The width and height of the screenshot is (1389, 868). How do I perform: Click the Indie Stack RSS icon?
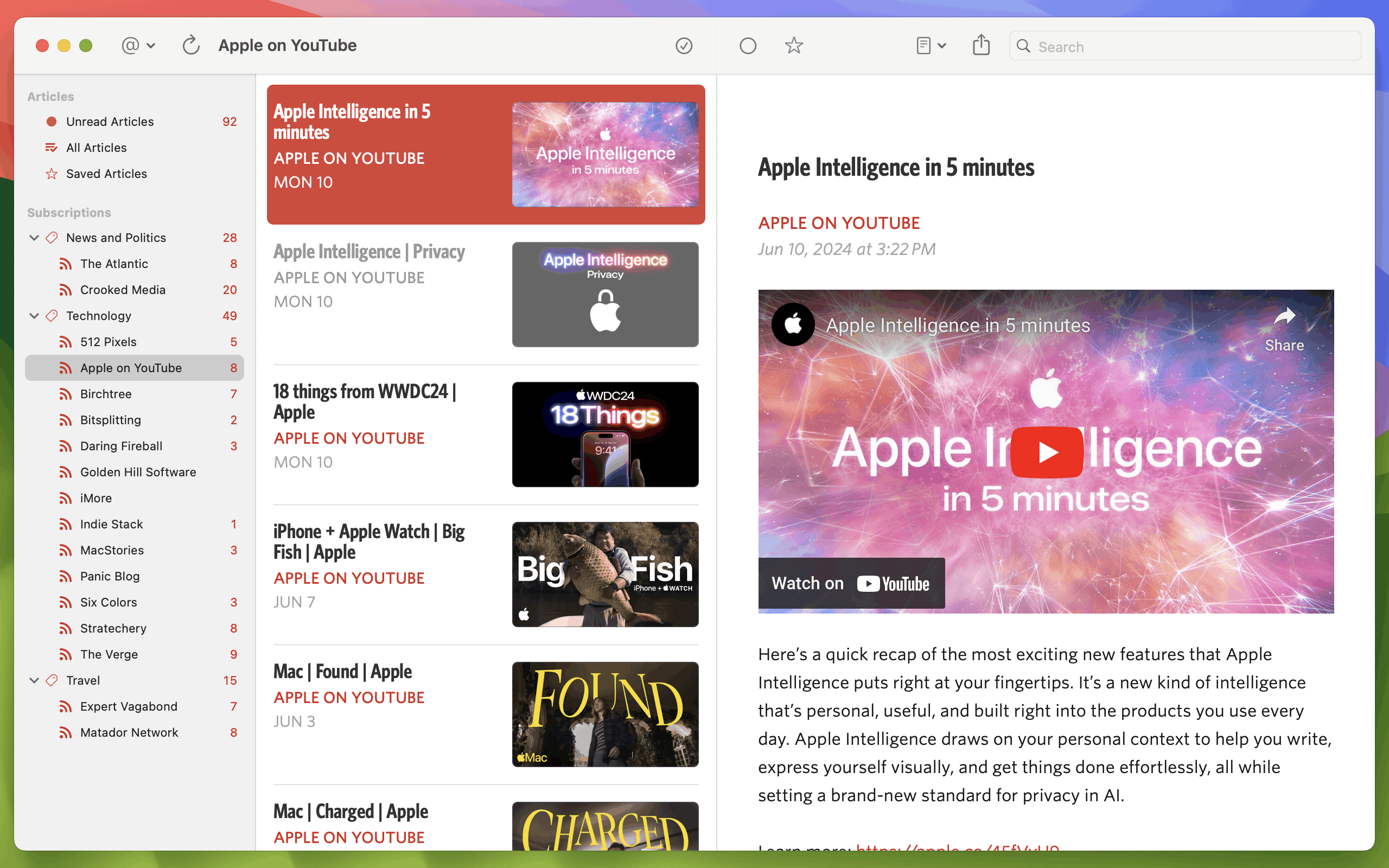click(66, 524)
